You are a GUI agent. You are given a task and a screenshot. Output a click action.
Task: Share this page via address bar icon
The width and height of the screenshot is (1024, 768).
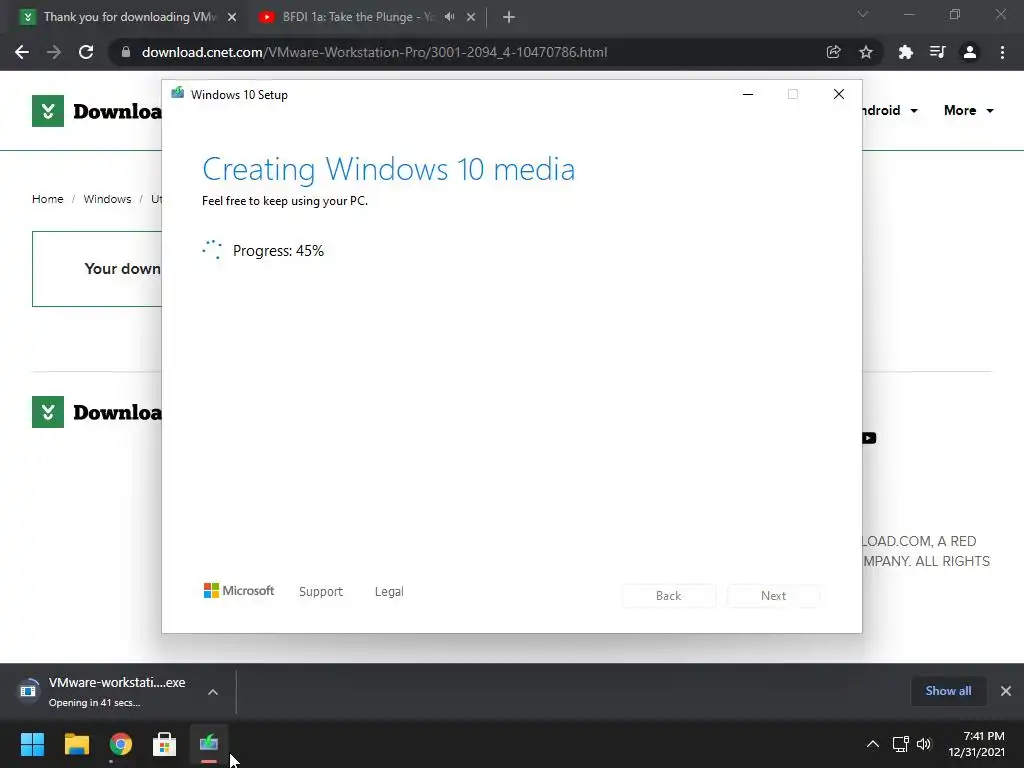point(833,52)
